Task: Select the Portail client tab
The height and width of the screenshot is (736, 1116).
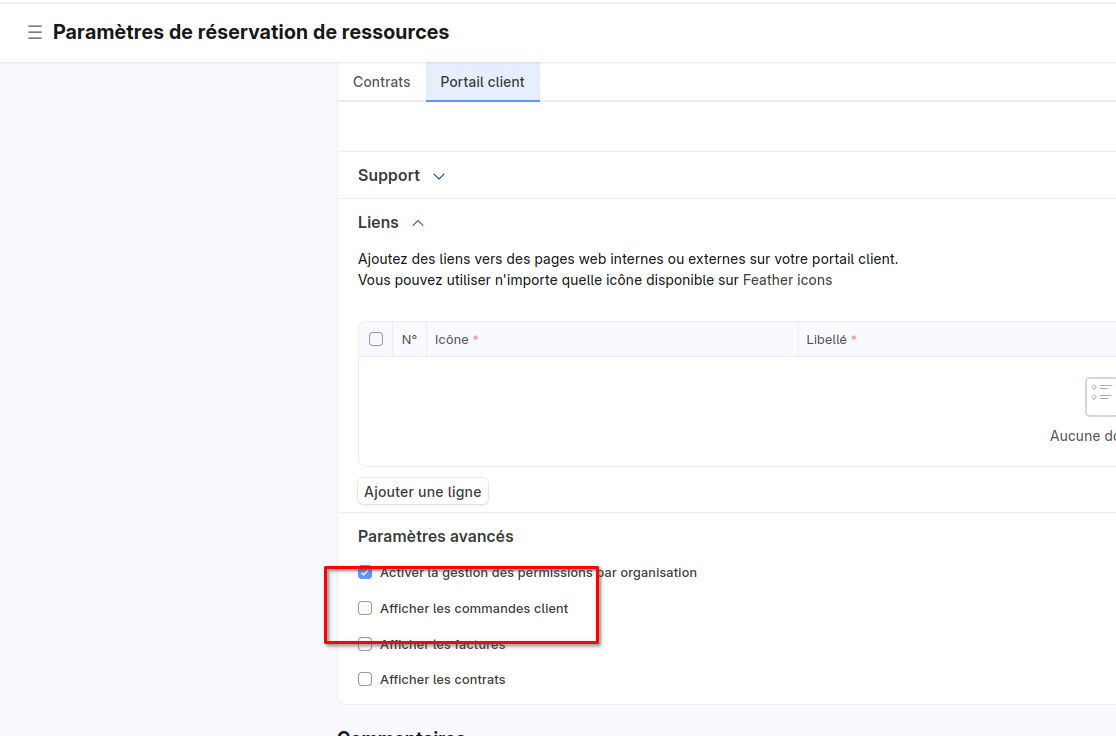Action: pyautogui.click(x=482, y=82)
